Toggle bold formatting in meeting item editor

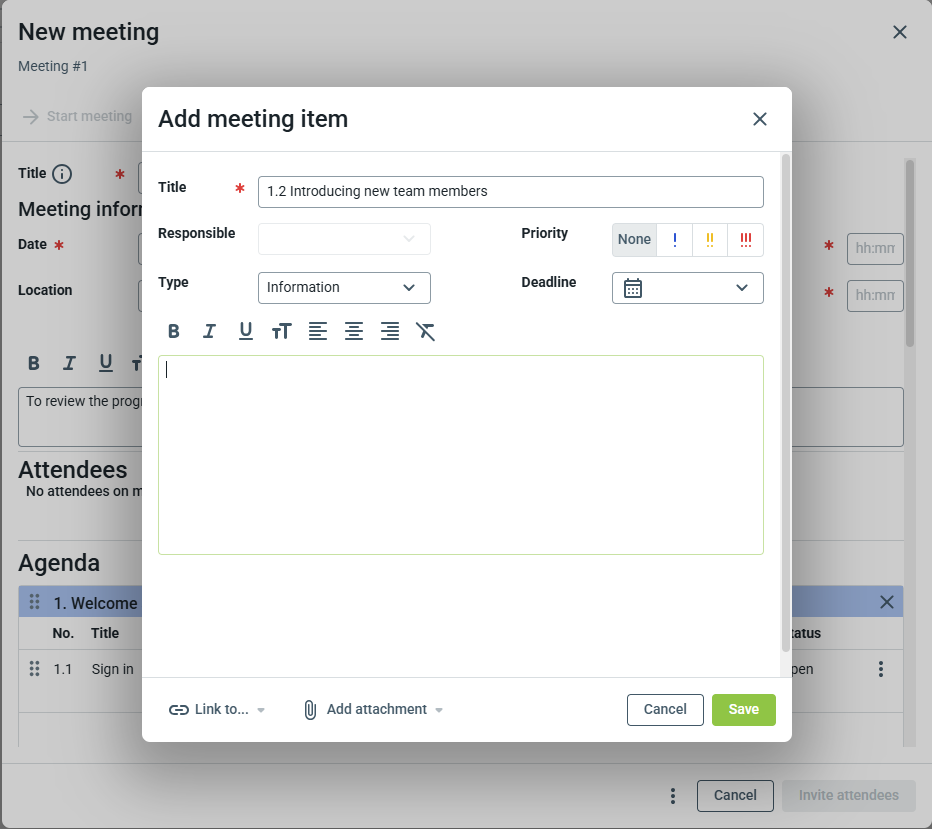174,332
